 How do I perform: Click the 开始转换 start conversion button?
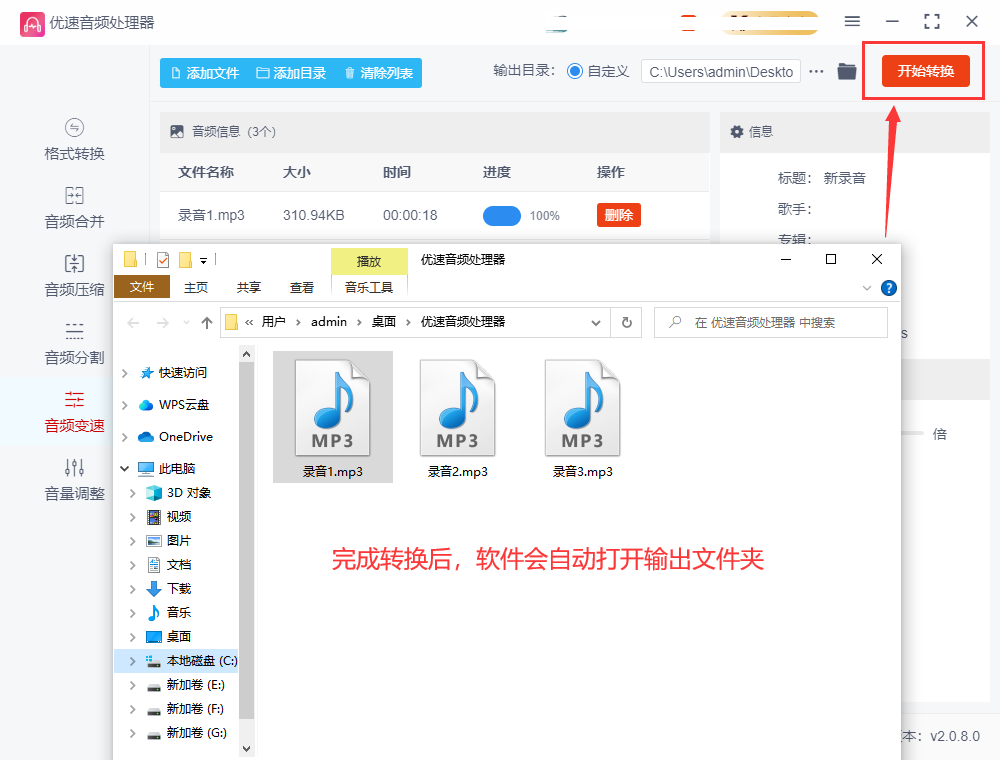(925, 71)
